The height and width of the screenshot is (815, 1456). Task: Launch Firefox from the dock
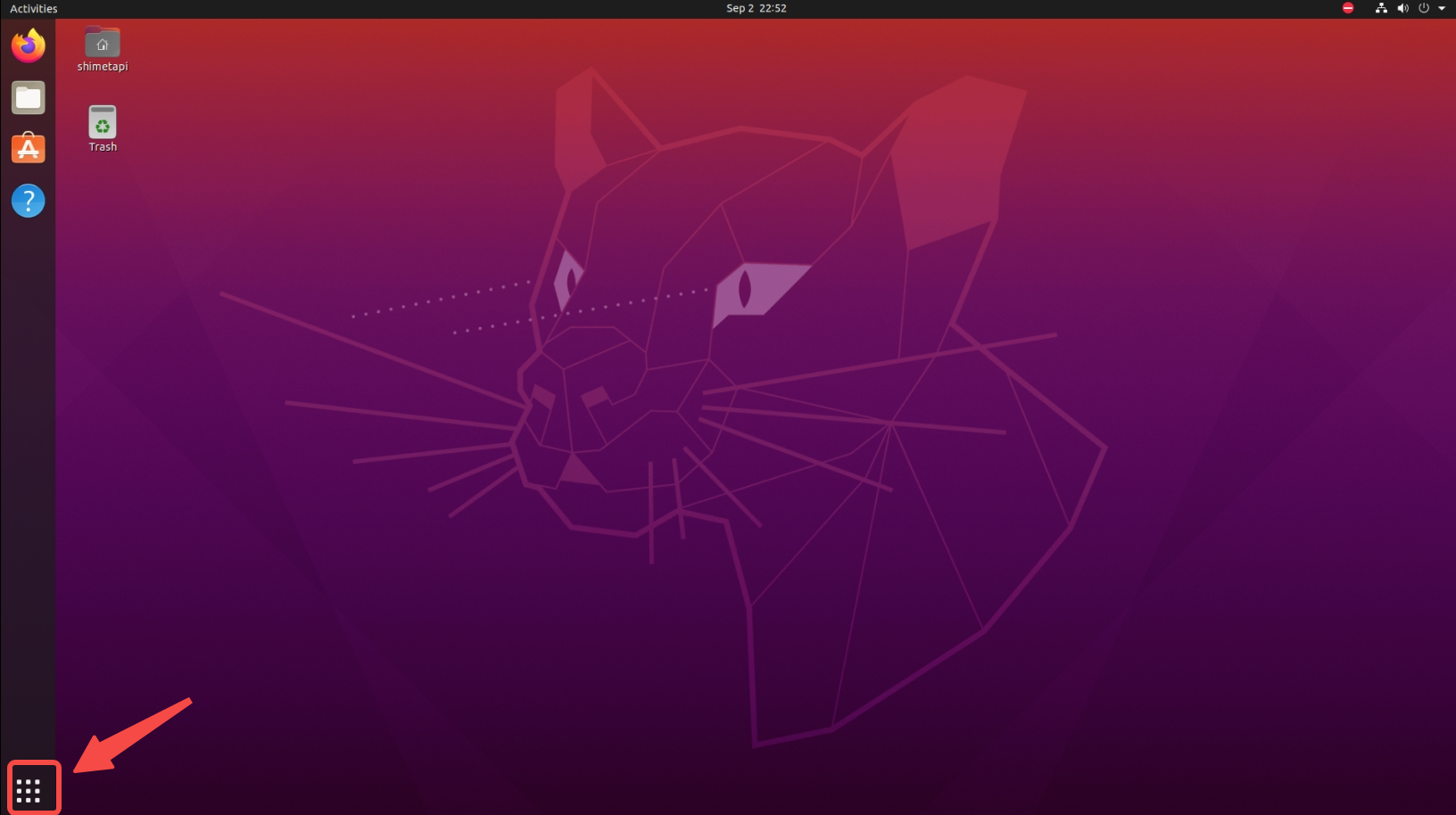28,45
